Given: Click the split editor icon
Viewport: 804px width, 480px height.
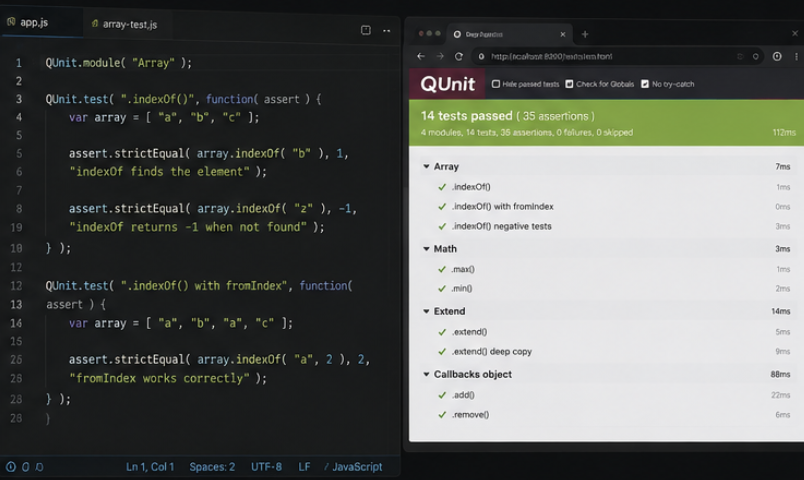Looking at the screenshot, I should (x=366, y=30).
